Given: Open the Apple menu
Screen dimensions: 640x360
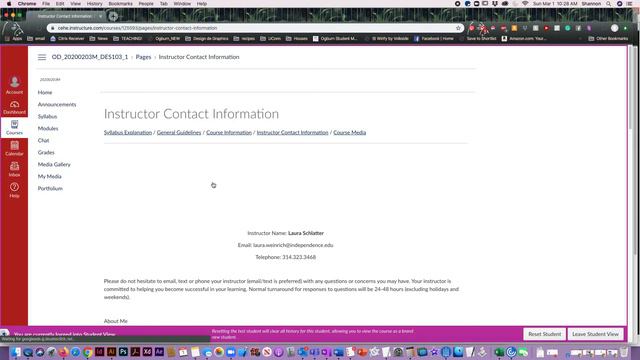Looking at the screenshot, I should click(9, 4).
